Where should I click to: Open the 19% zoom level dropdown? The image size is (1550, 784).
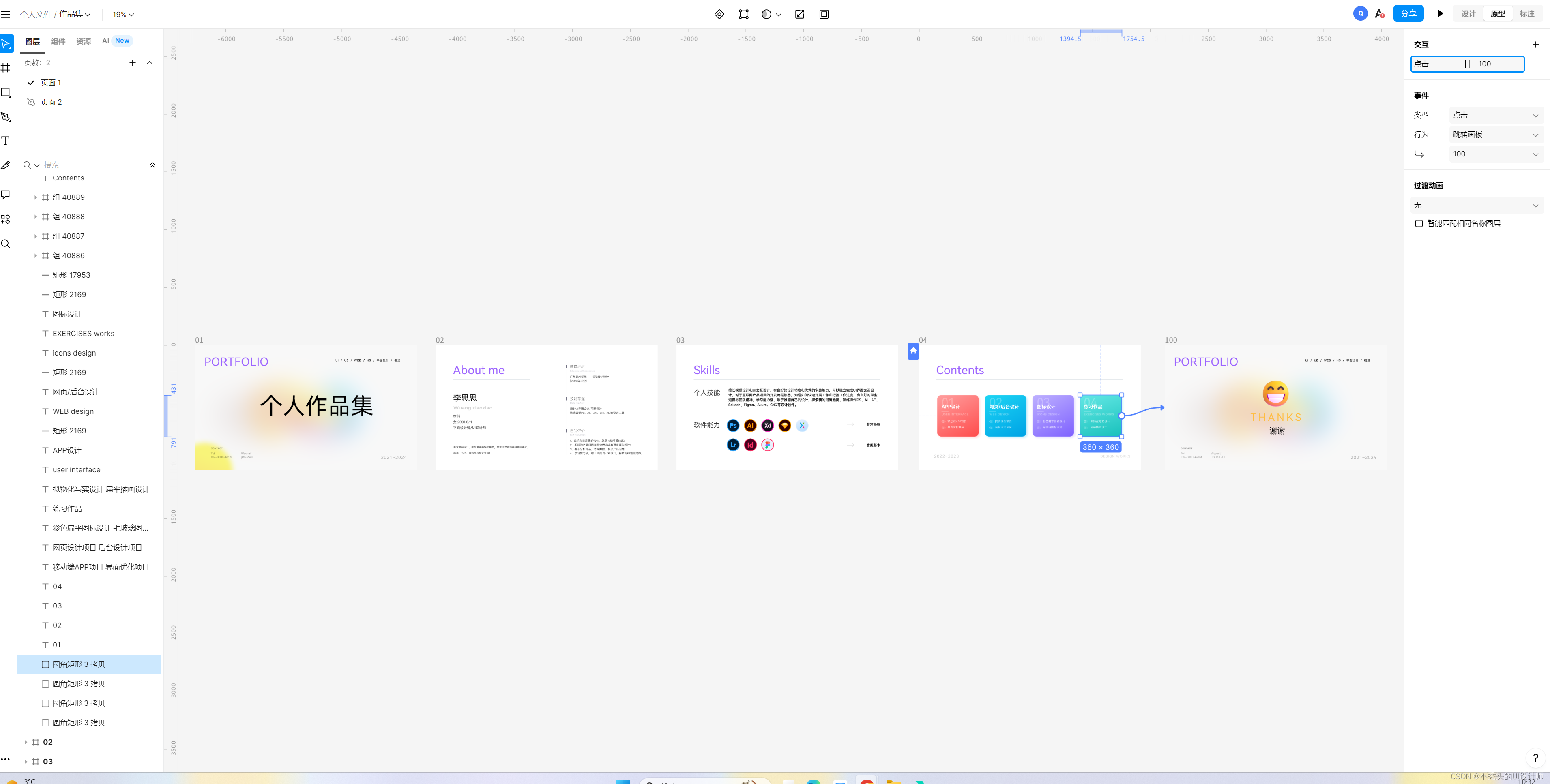point(123,14)
